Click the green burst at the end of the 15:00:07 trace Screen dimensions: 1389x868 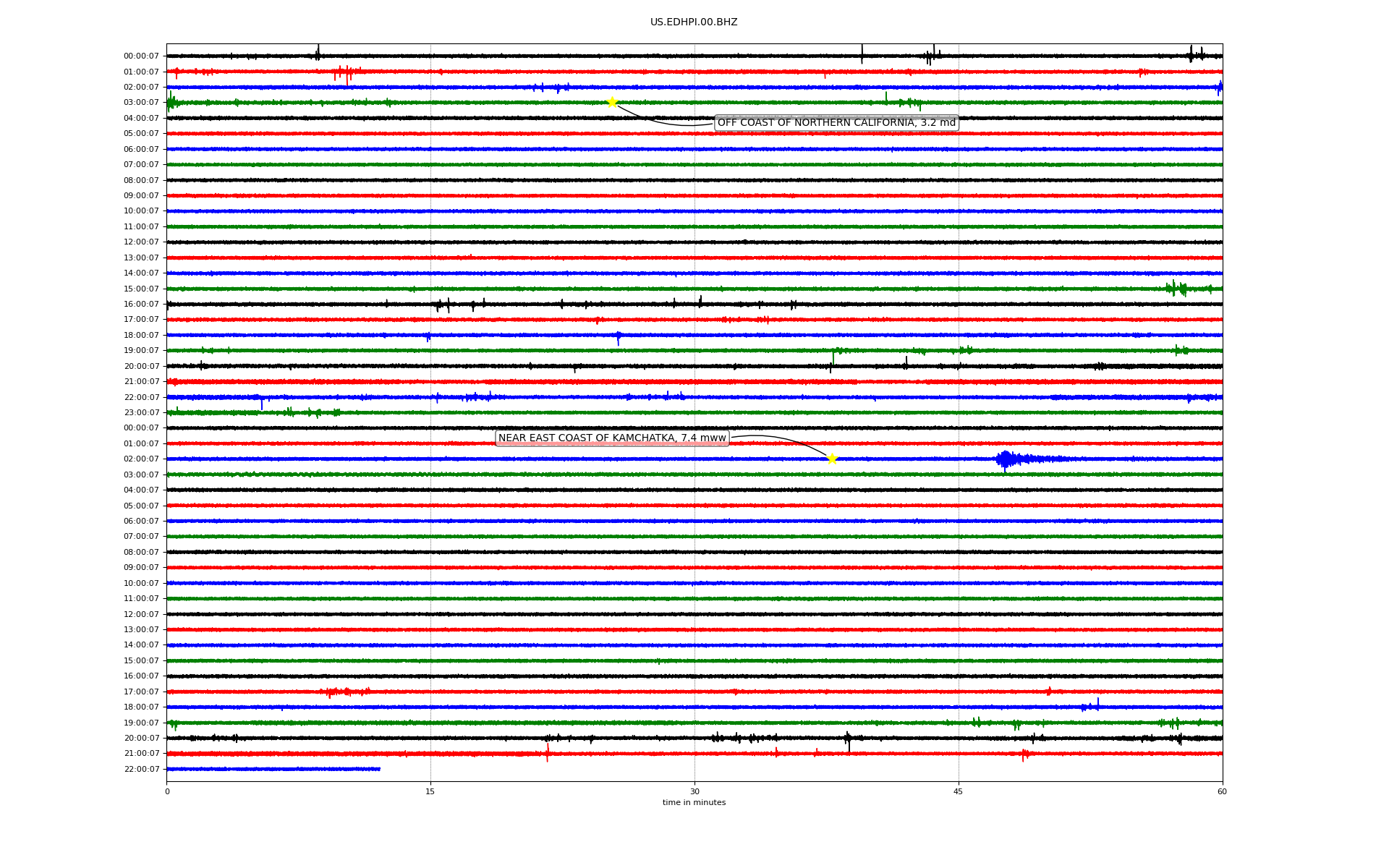tap(1178, 289)
